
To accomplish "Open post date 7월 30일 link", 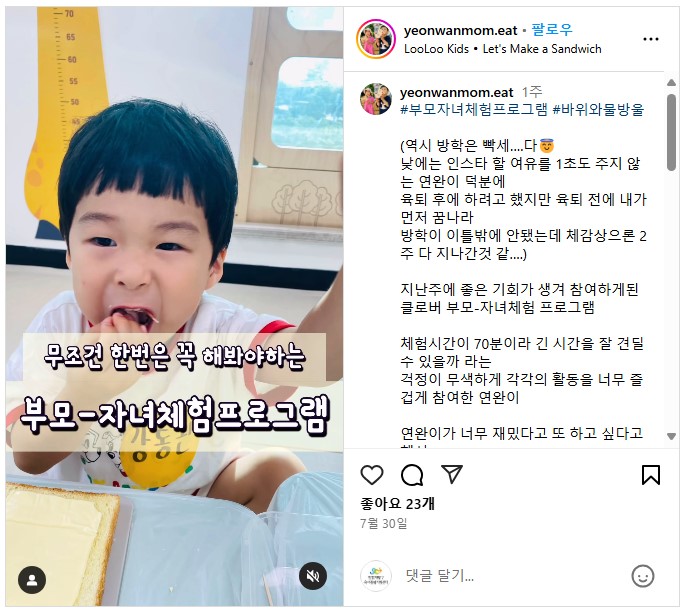I will coord(384,523).
